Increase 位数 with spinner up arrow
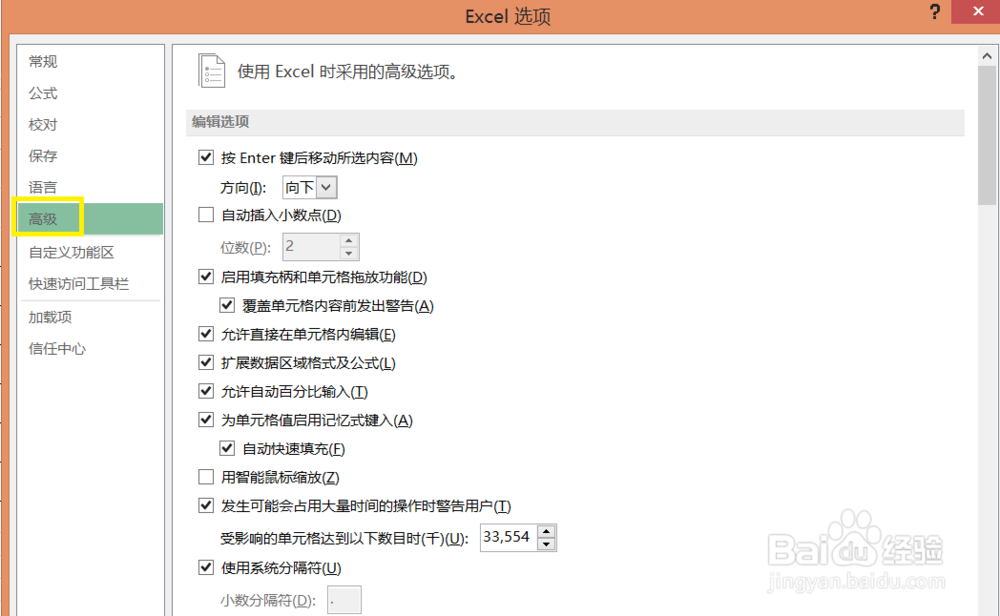 pos(349,240)
